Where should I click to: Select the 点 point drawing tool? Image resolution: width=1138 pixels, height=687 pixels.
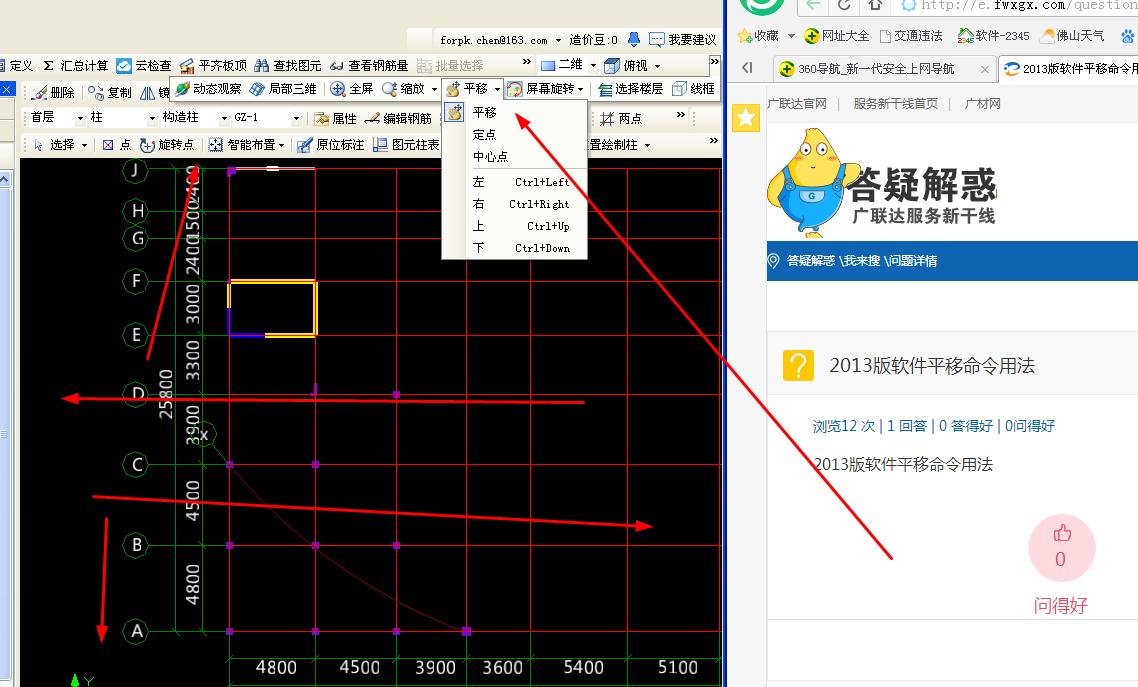click(x=117, y=145)
